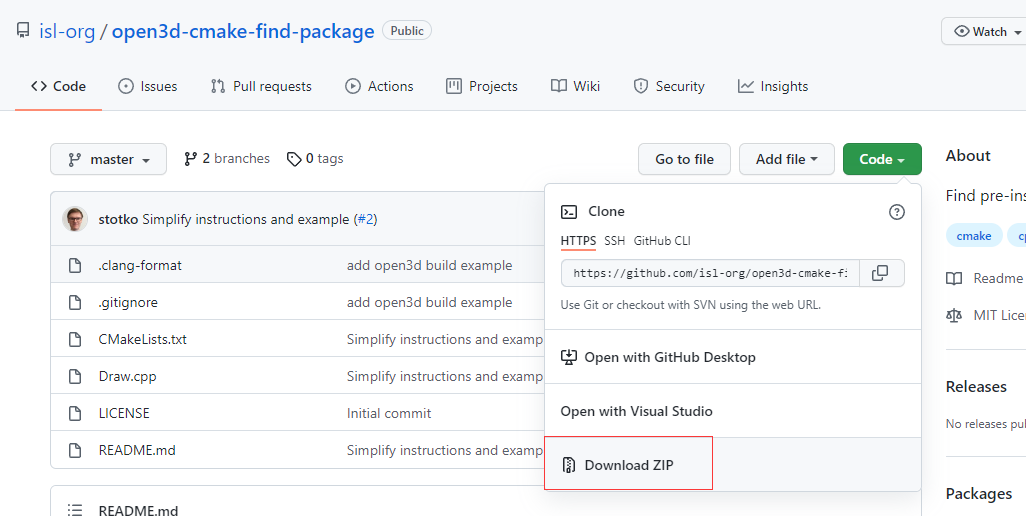View the 0 tags link
Viewport: 1026px width, 516px height.
(x=315, y=159)
